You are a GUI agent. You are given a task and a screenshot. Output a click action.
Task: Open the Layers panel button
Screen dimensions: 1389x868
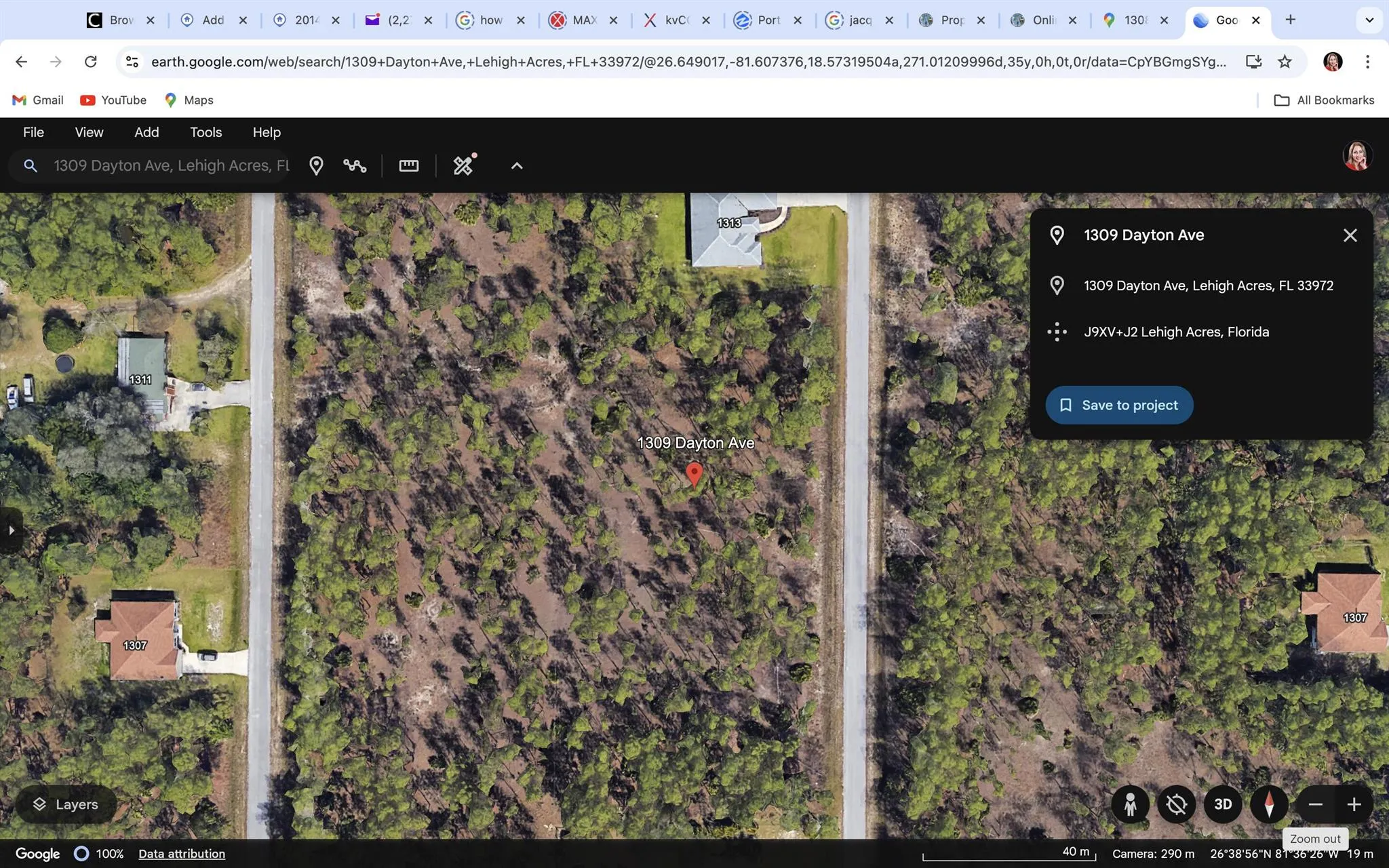coord(66,804)
